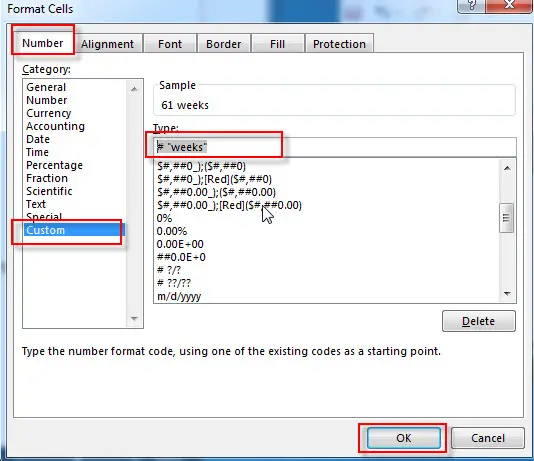The image size is (534, 461).
Task: Go to the Border tab
Action: pyautogui.click(x=224, y=44)
